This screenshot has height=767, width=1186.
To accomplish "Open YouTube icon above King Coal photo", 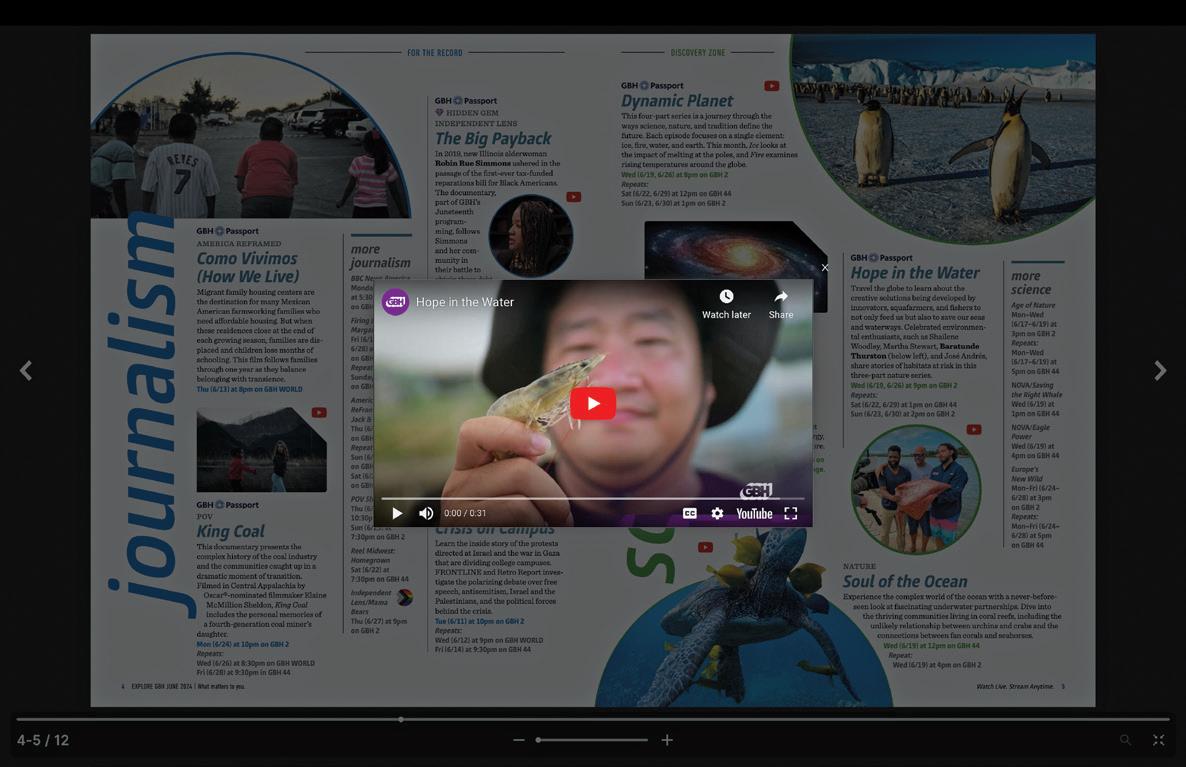I will (x=319, y=413).
